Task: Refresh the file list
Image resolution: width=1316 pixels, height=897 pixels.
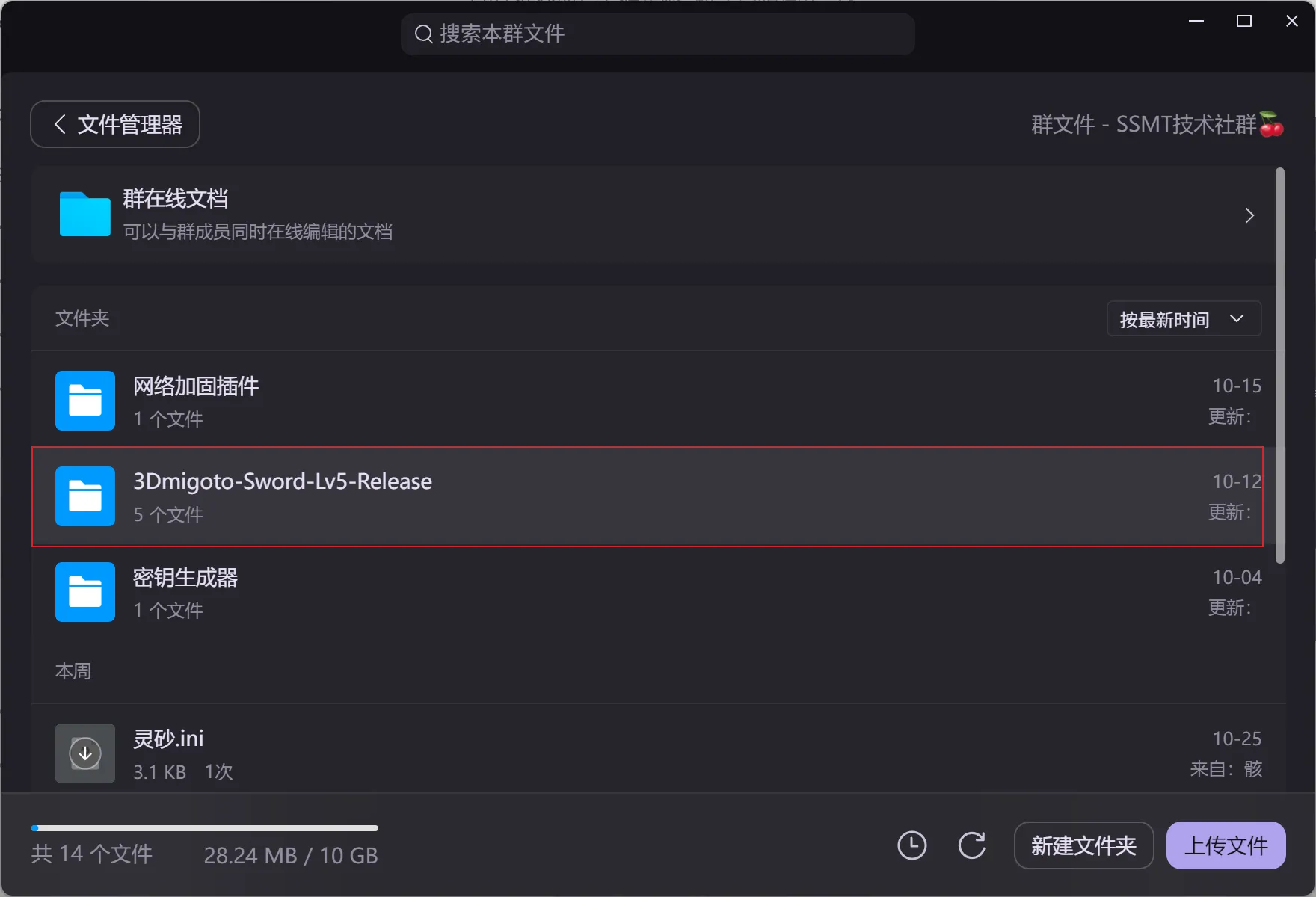Action: click(972, 845)
